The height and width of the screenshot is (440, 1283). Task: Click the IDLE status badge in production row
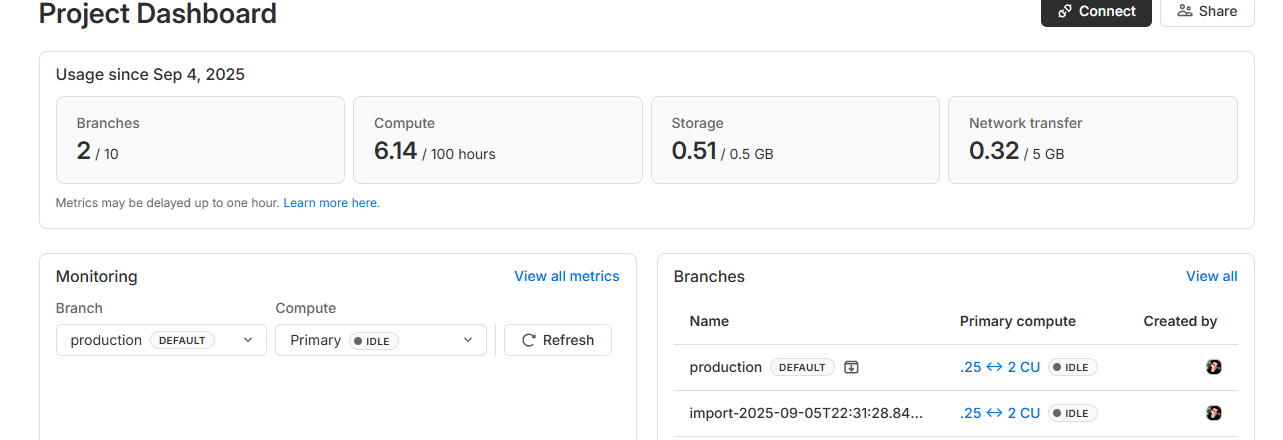(1072, 367)
